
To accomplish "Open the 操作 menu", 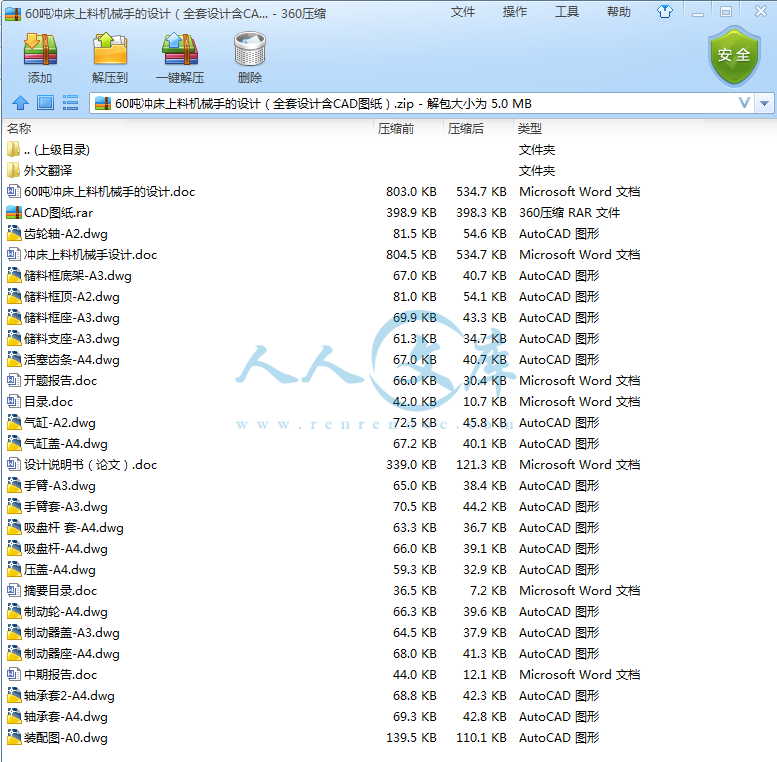I will tap(514, 11).
